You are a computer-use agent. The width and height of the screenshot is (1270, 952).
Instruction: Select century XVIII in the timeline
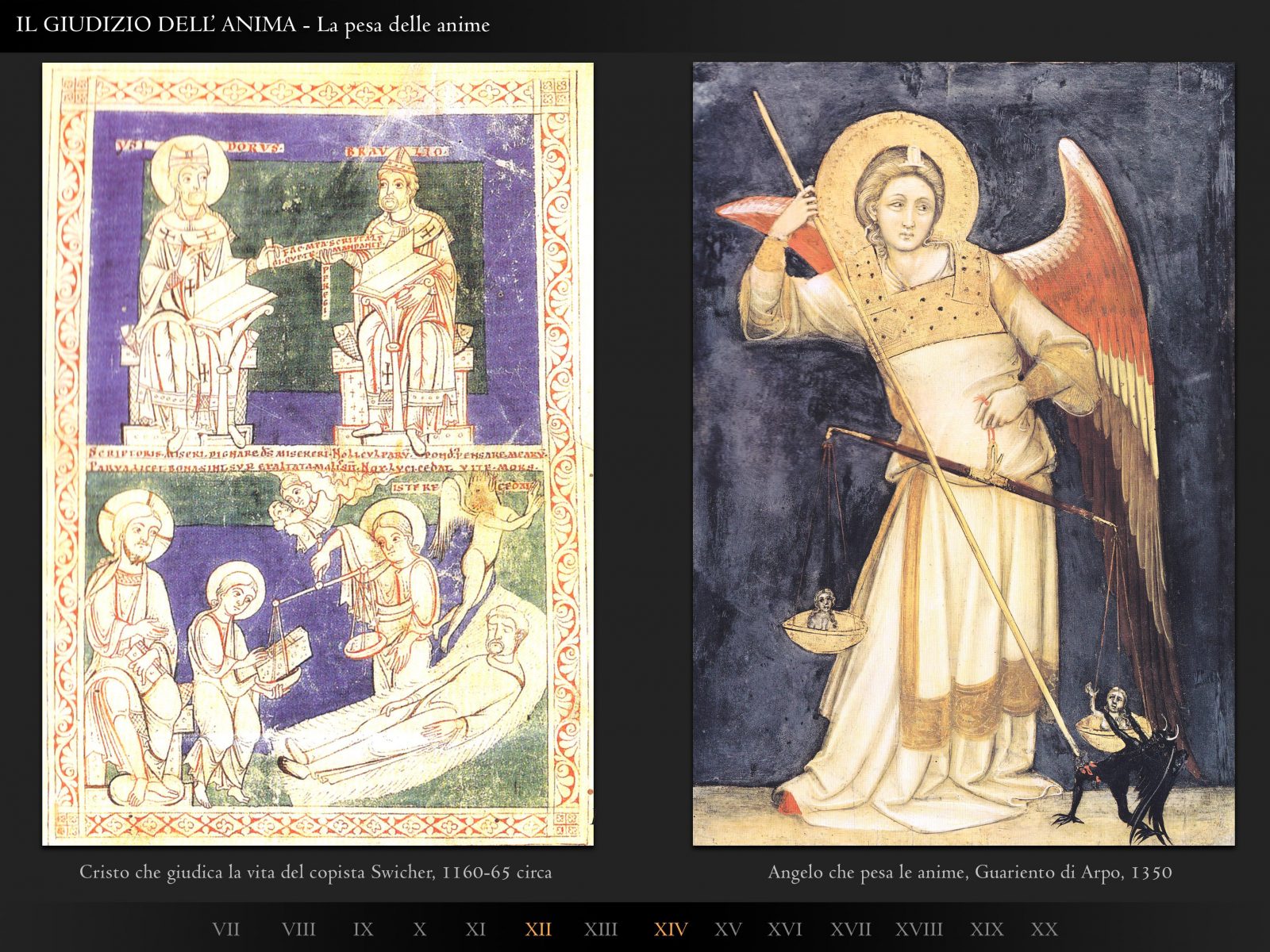(x=919, y=929)
